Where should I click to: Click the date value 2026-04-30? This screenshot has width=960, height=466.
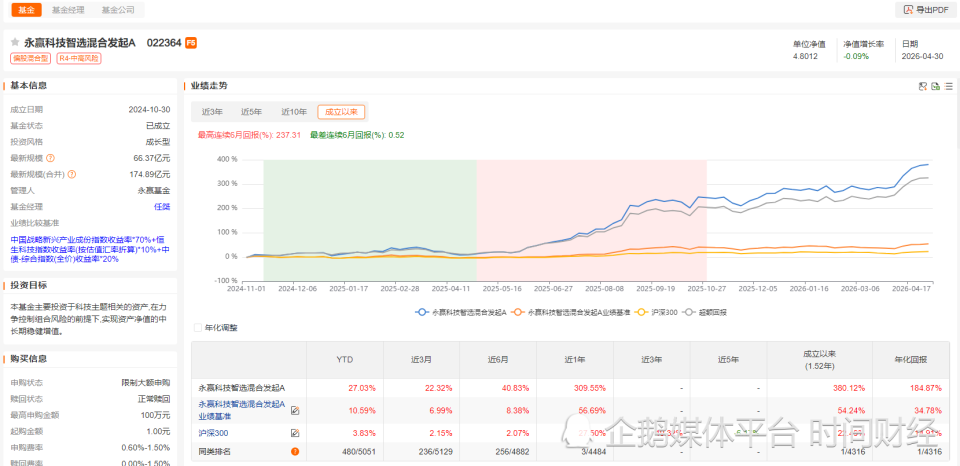[x=922, y=56]
